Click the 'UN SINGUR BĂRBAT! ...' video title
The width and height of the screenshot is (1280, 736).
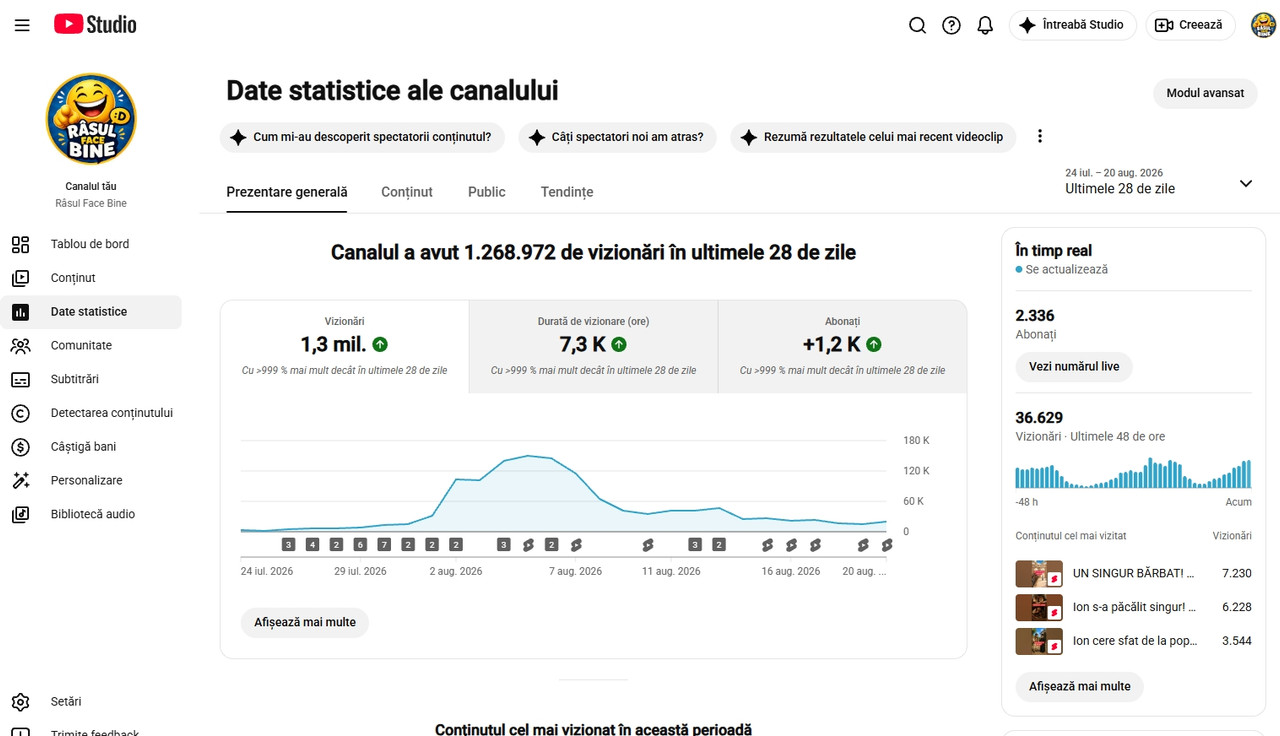[1134, 574]
